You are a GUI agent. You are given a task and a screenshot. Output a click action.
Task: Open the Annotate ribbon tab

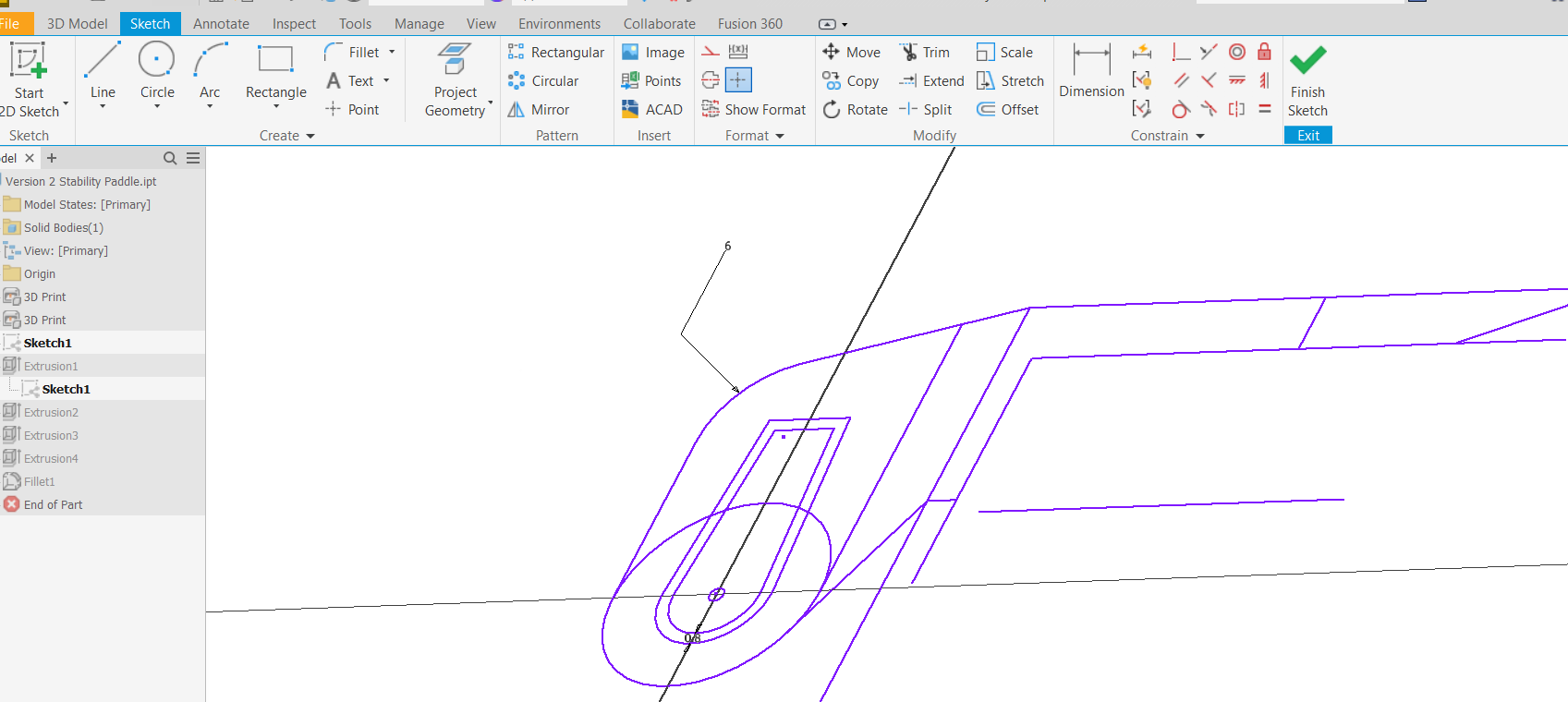(221, 24)
